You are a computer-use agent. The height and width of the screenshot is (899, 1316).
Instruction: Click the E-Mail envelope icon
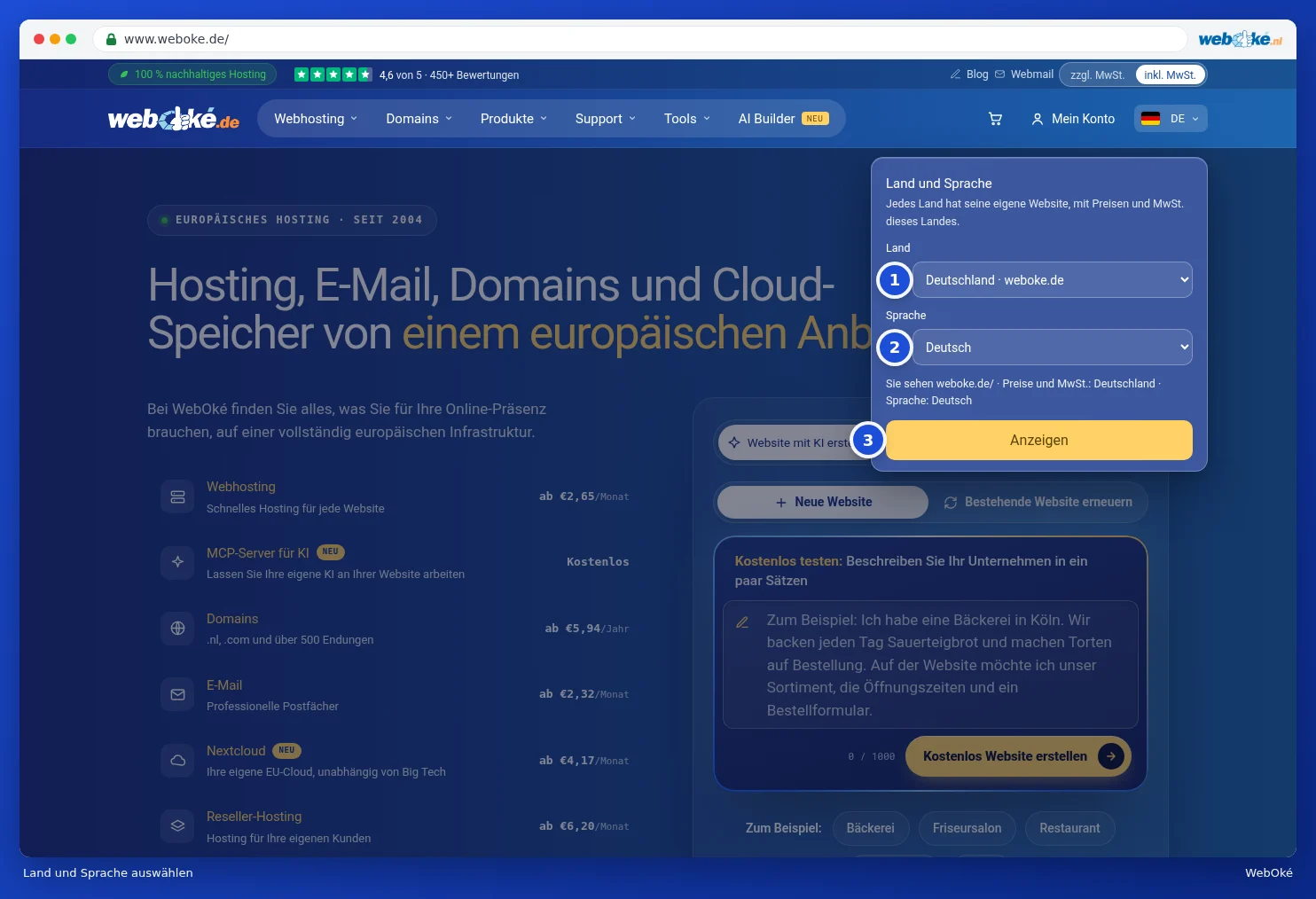click(177, 694)
